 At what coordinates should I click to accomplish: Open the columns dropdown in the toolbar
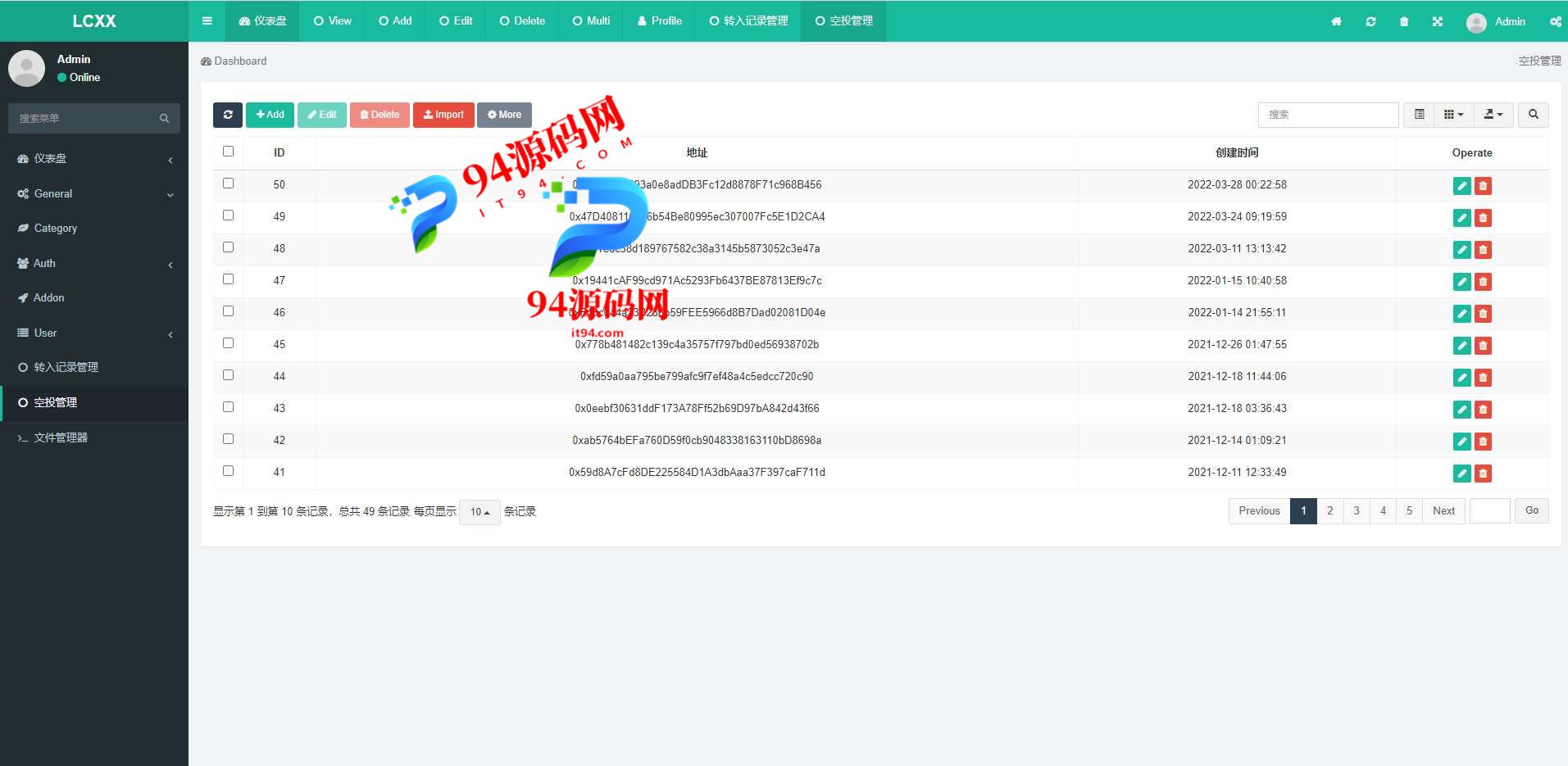[x=1454, y=115]
